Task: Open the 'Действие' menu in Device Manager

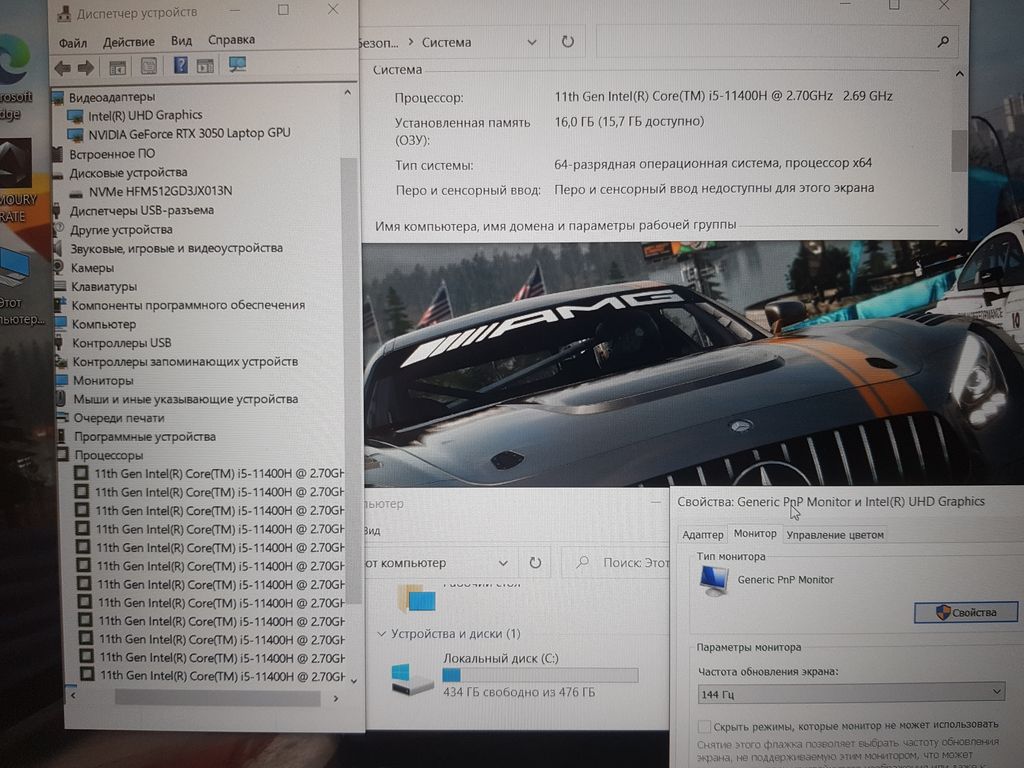Action: point(128,42)
